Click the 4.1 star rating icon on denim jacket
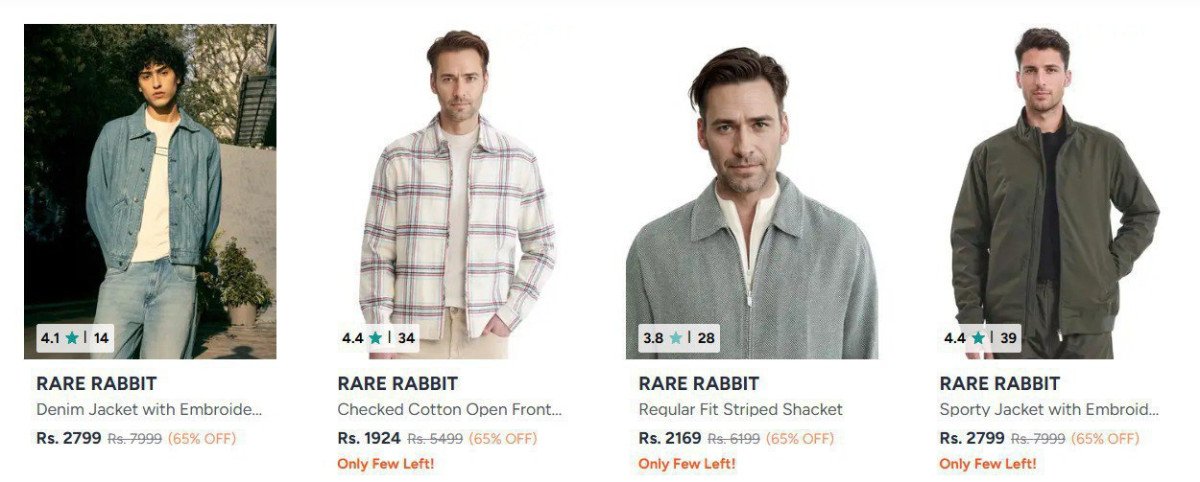Screen dimensions: 1200x482 [x=72, y=338]
